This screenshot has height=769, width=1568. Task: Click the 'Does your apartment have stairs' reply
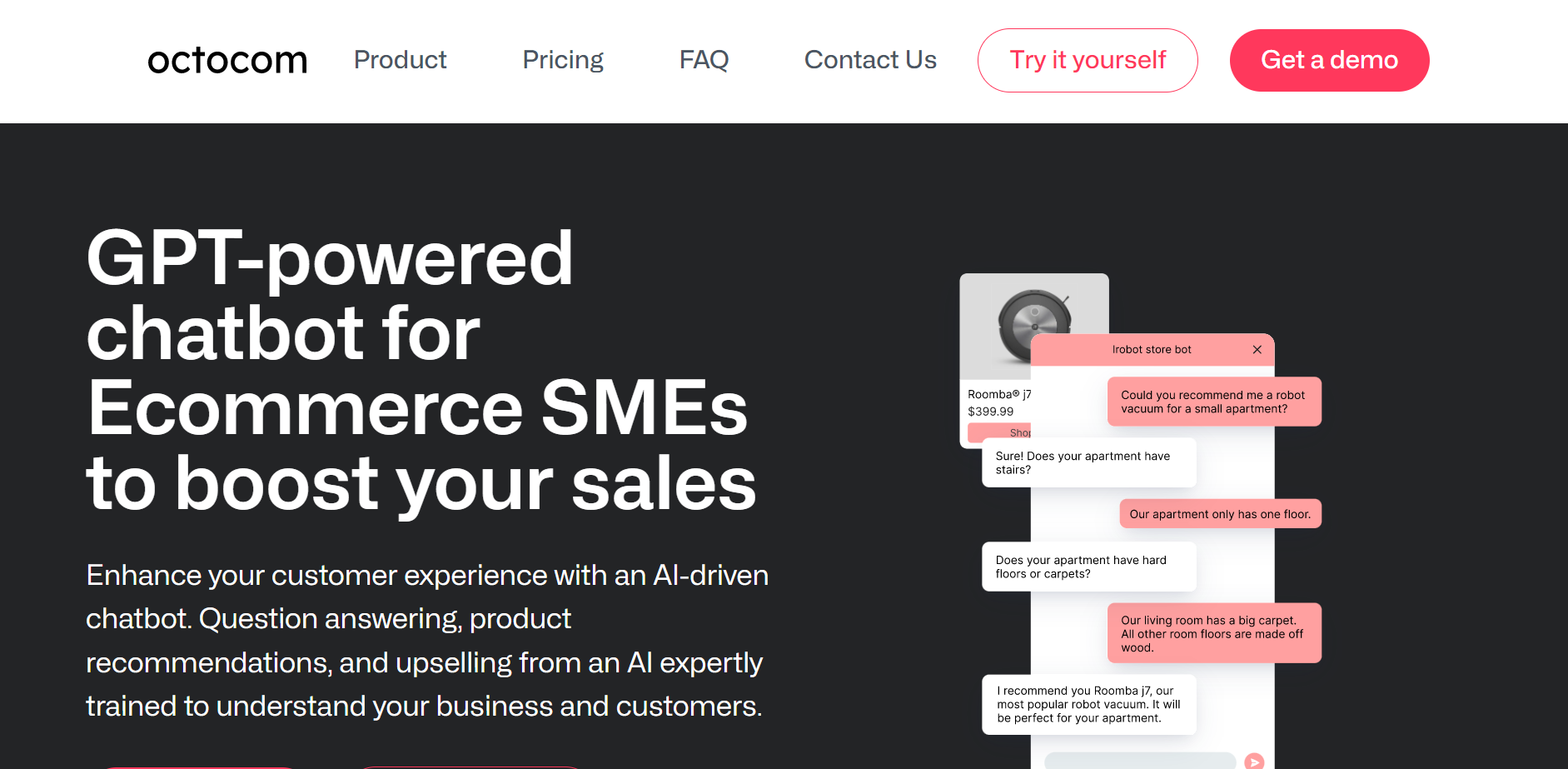(1088, 462)
